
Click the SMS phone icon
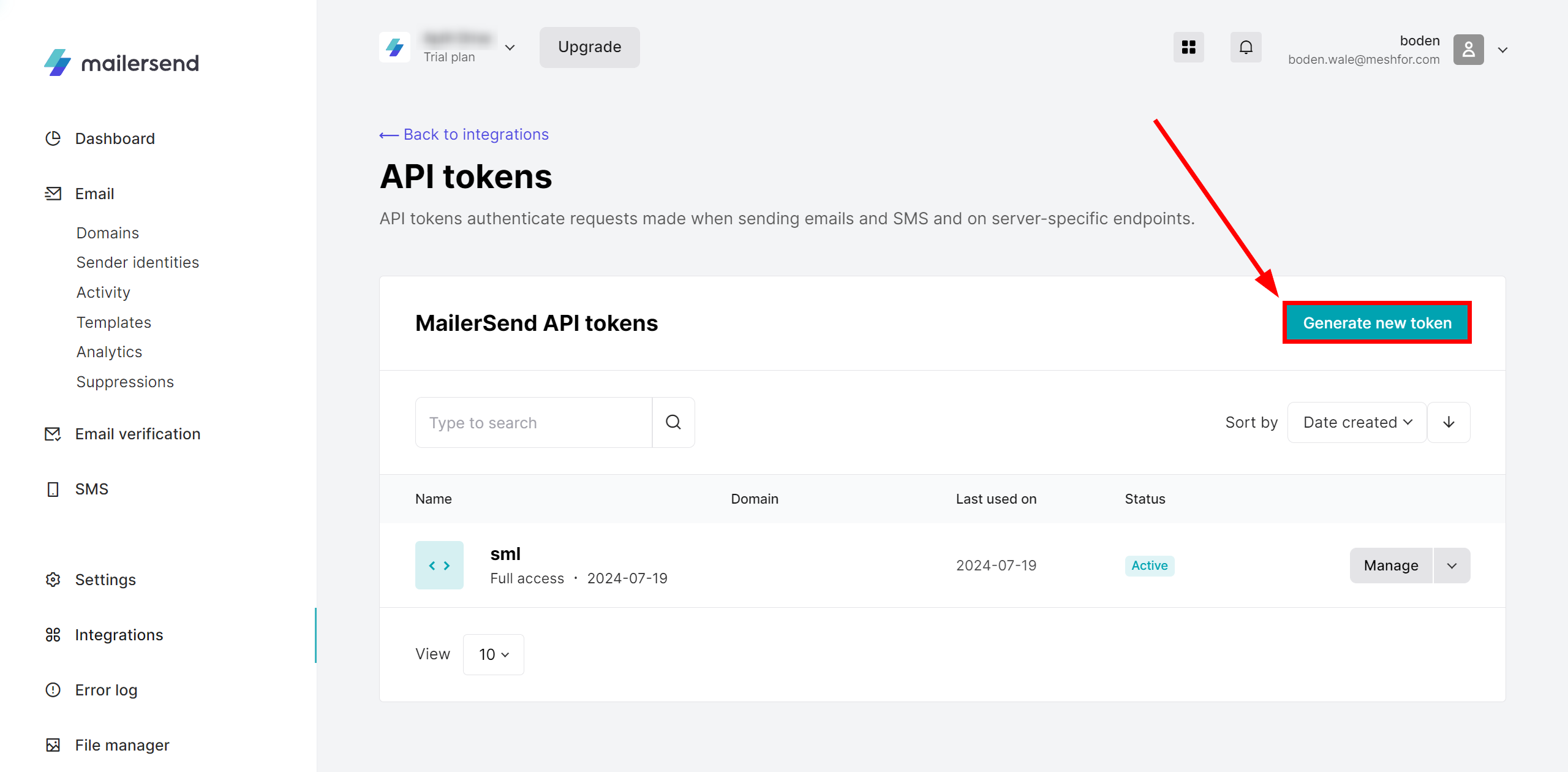[x=53, y=489]
